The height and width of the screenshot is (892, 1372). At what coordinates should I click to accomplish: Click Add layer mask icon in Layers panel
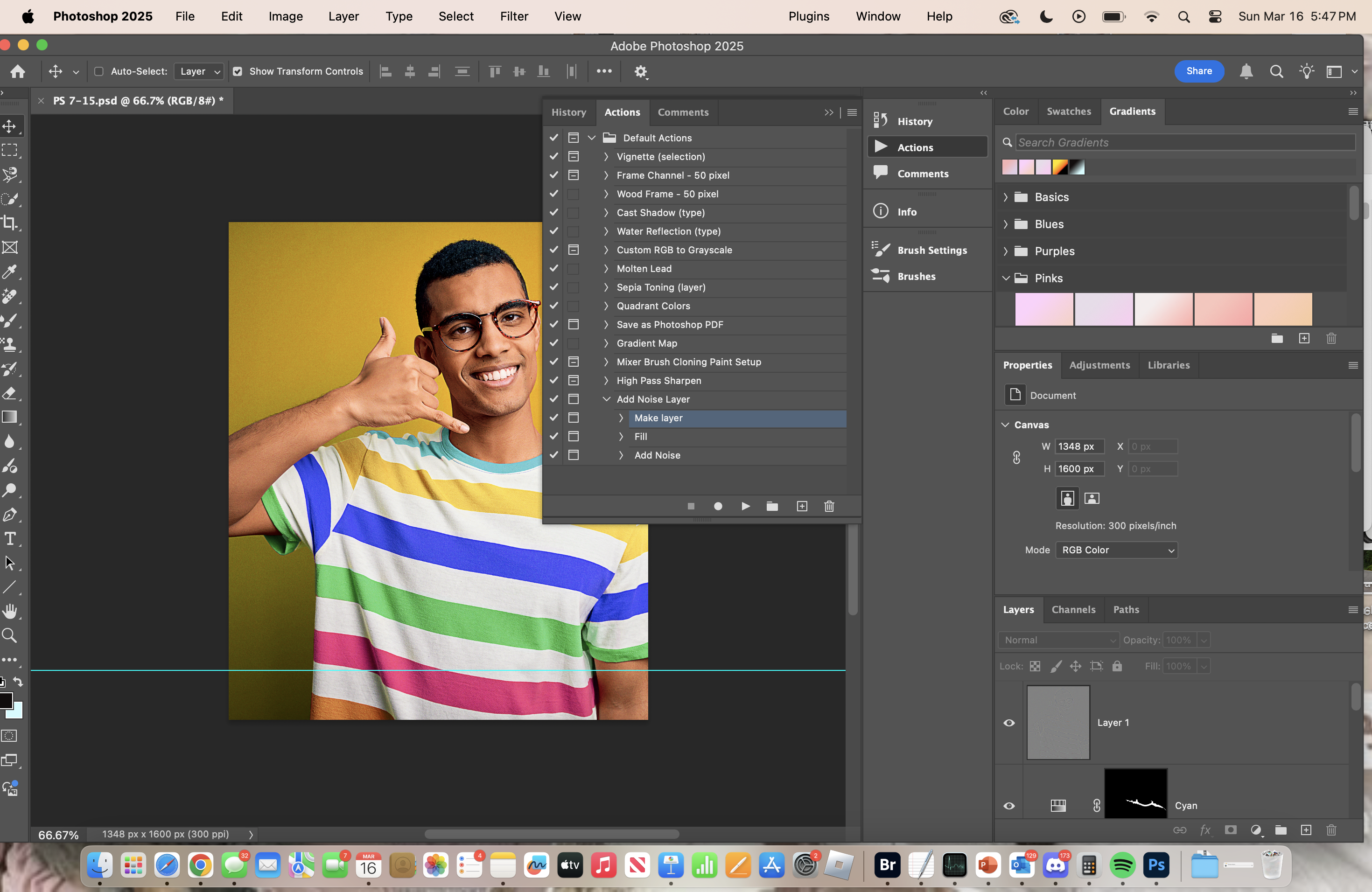point(1231,830)
